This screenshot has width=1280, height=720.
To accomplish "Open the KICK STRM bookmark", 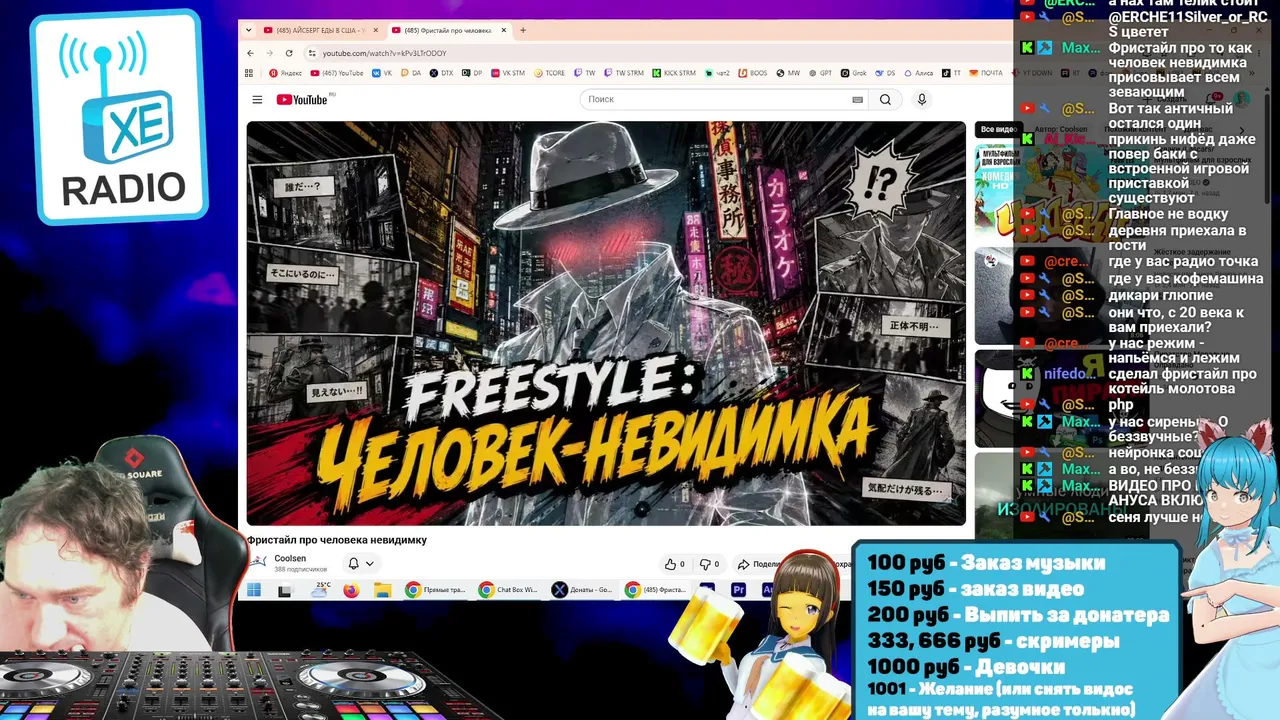I will point(674,73).
